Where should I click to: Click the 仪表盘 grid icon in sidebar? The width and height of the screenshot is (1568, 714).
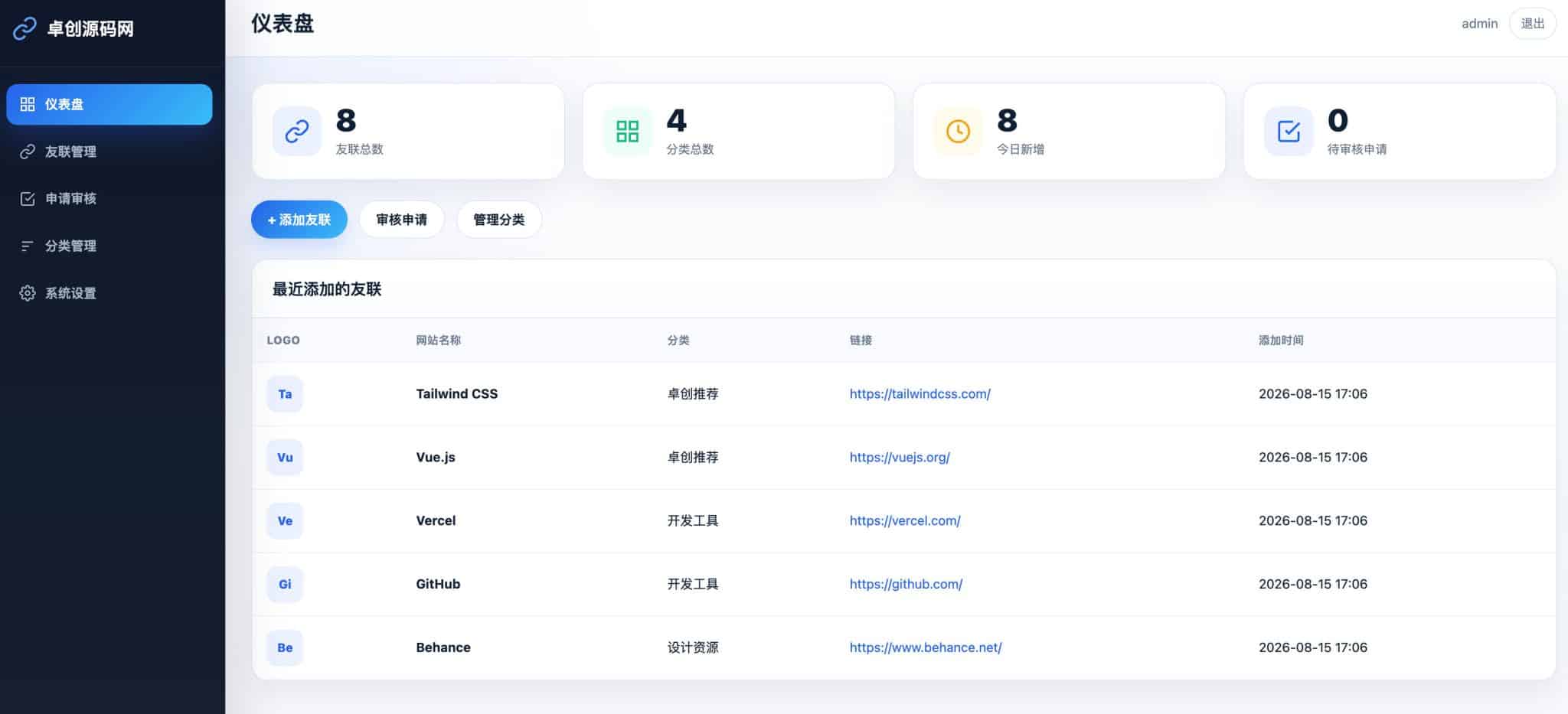click(28, 104)
